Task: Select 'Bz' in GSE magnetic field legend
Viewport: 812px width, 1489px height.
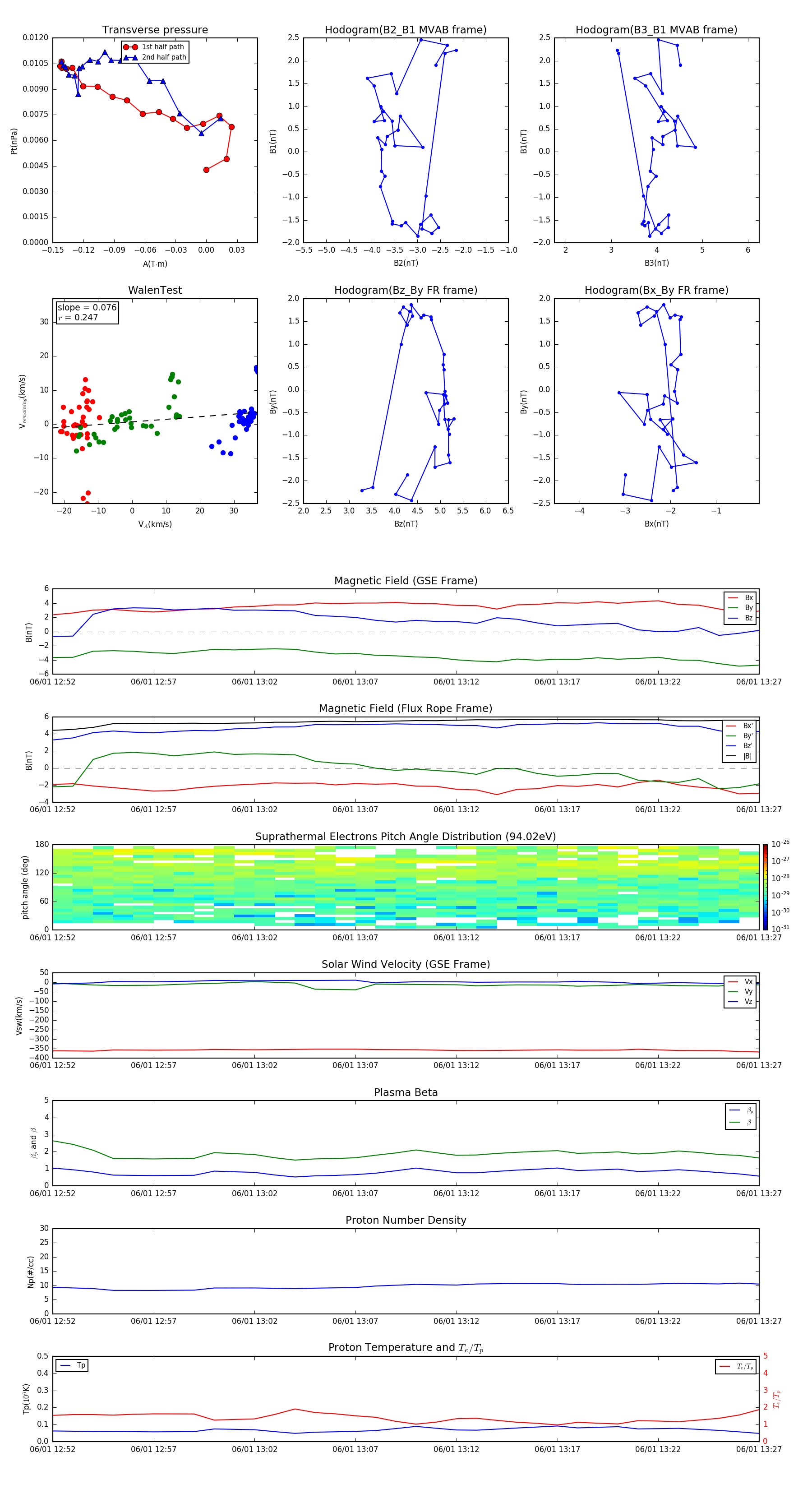Action: point(741,618)
